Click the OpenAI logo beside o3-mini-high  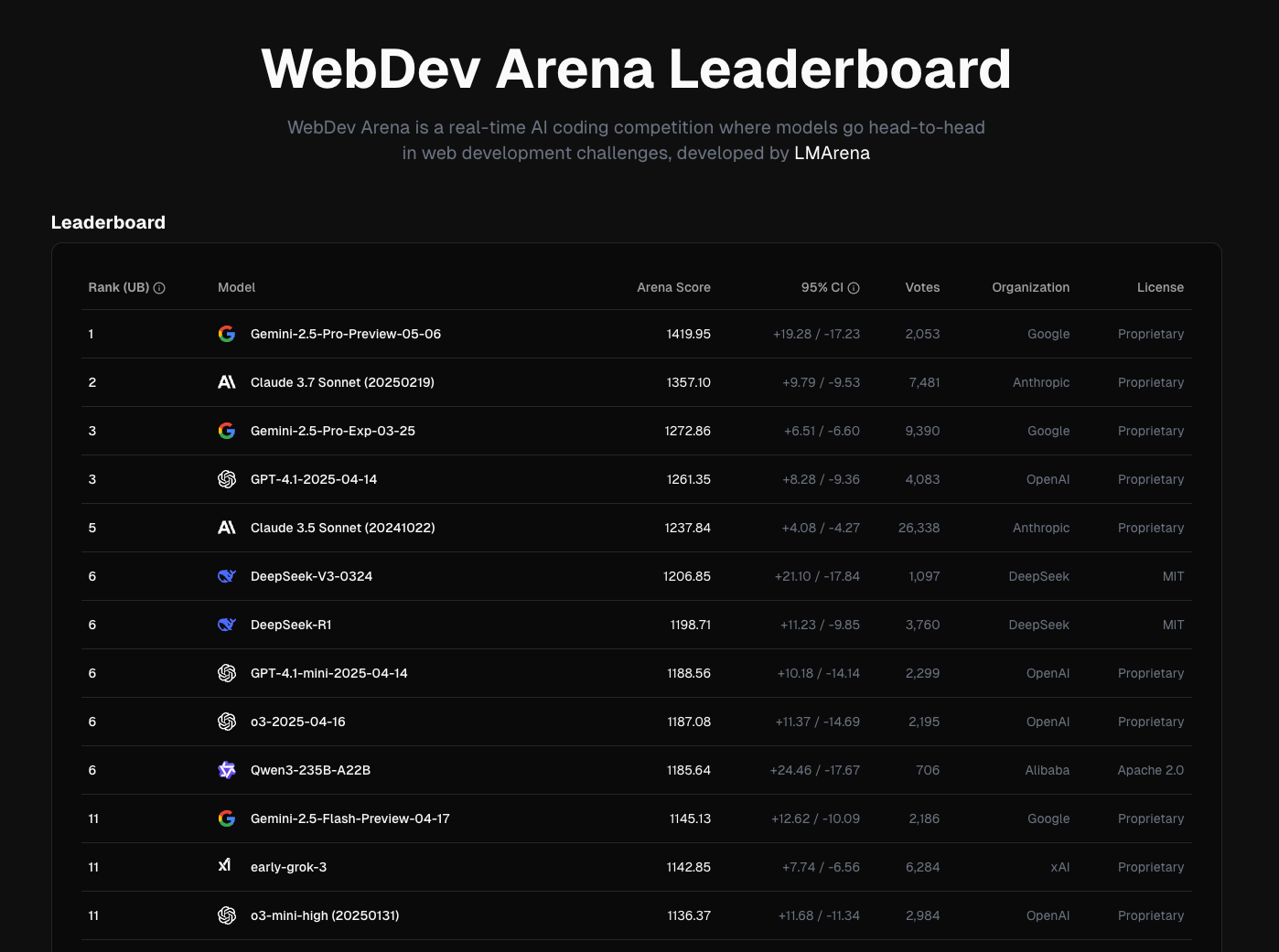point(227,915)
